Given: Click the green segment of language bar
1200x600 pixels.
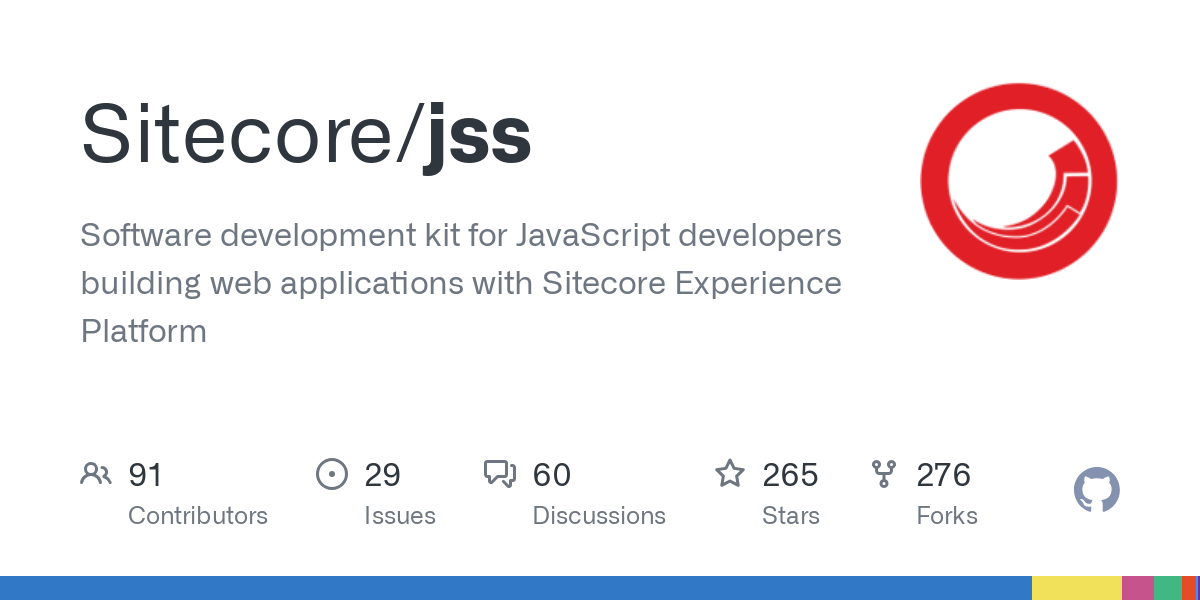Looking at the screenshot, I should (1167, 588).
